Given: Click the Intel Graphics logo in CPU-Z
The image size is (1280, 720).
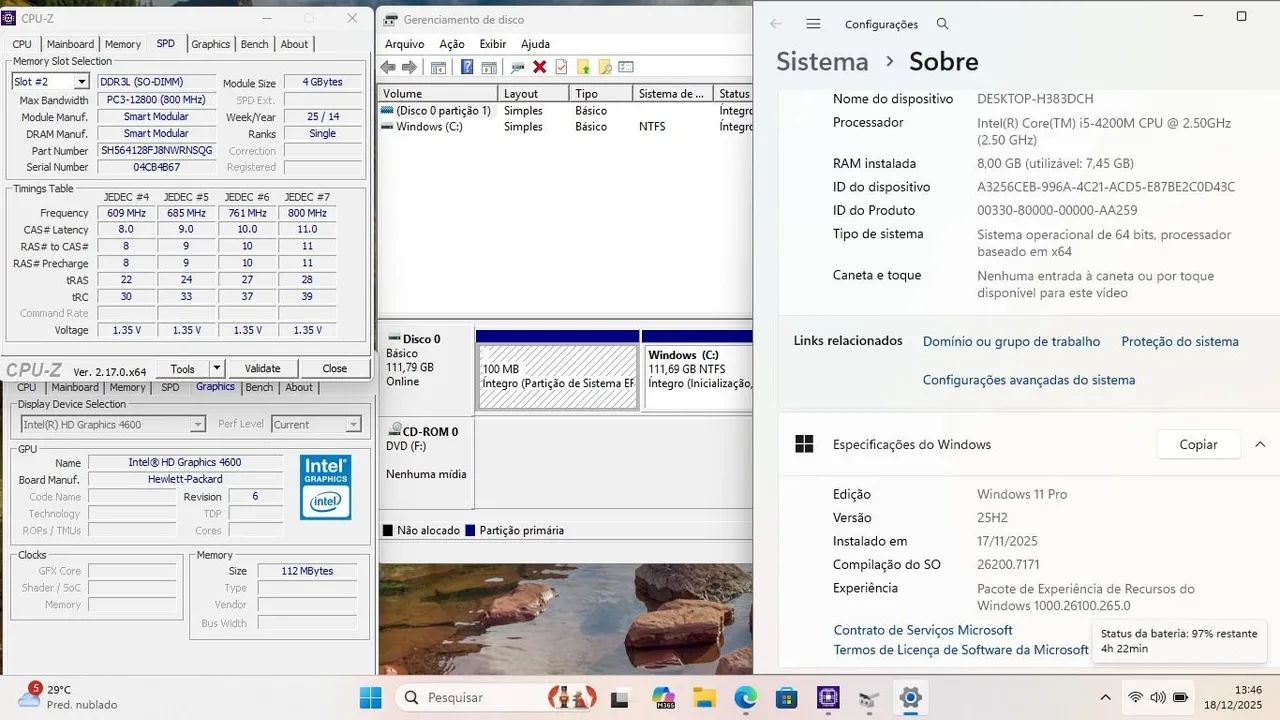Looking at the screenshot, I should point(325,487).
